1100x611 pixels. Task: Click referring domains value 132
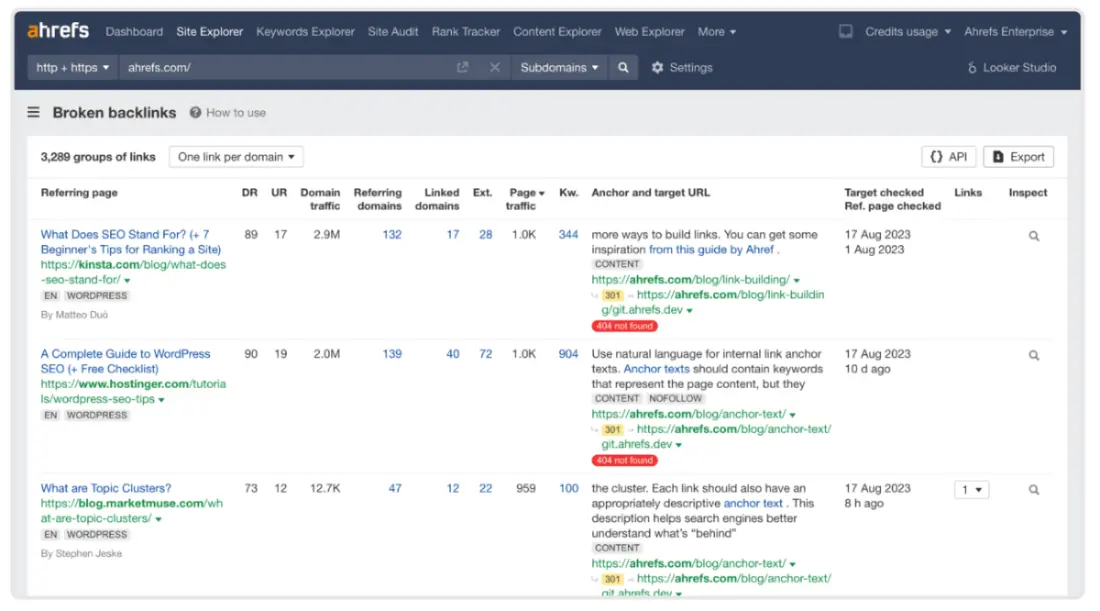[x=392, y=235]
